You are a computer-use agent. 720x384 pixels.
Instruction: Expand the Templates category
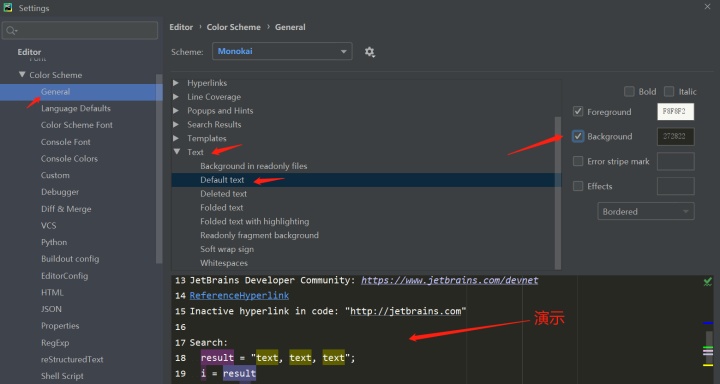(176, 138)
